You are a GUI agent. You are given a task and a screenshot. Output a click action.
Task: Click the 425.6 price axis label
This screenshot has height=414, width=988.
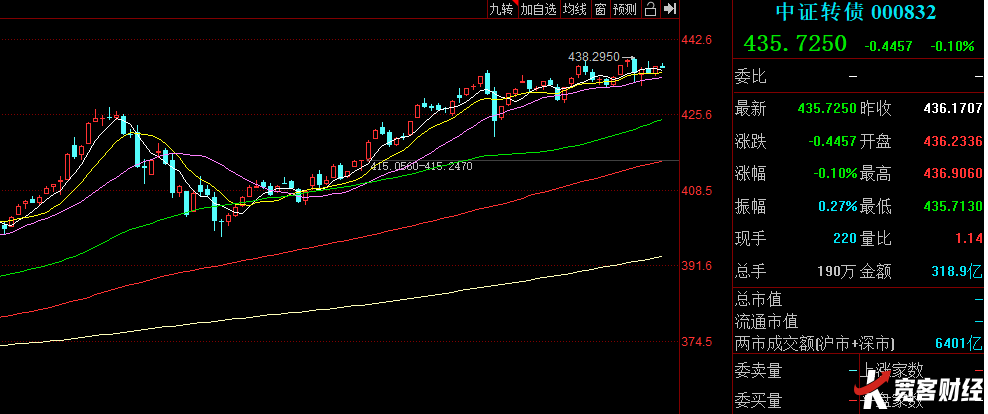[697, 115]
